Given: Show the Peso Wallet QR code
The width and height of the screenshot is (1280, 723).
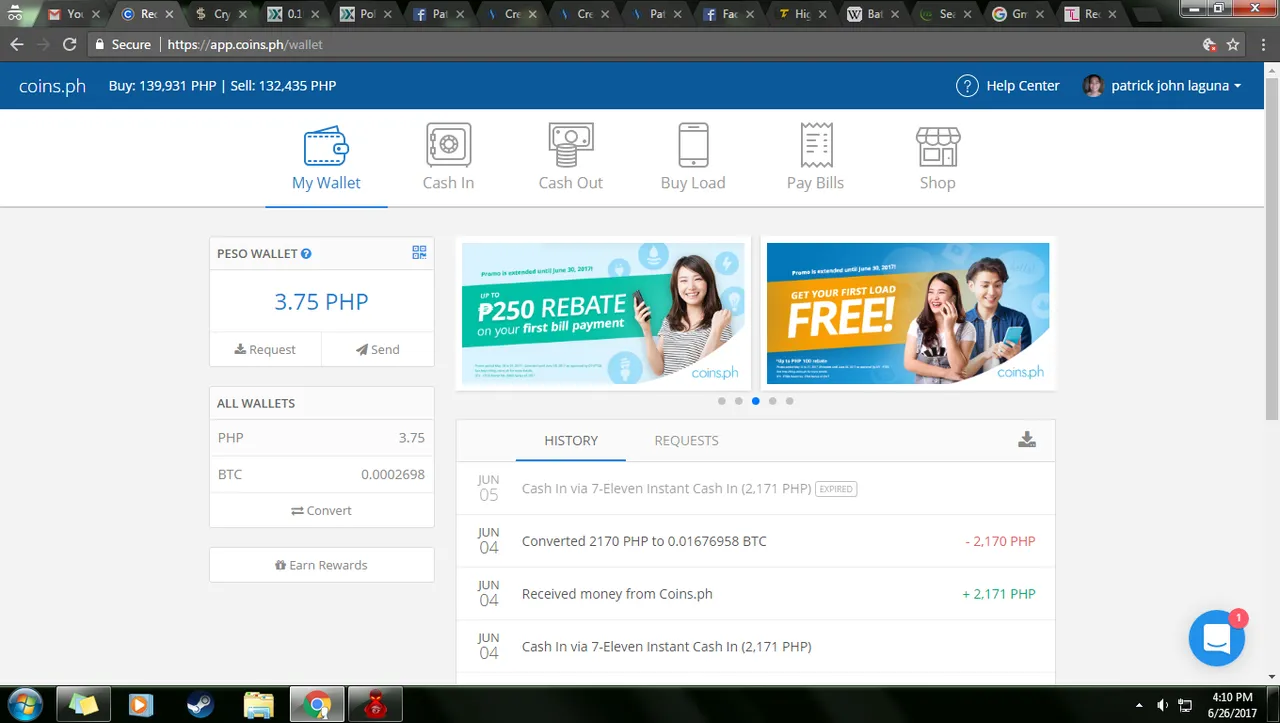Looking at the screenshot, I should (x=419, y=253).
